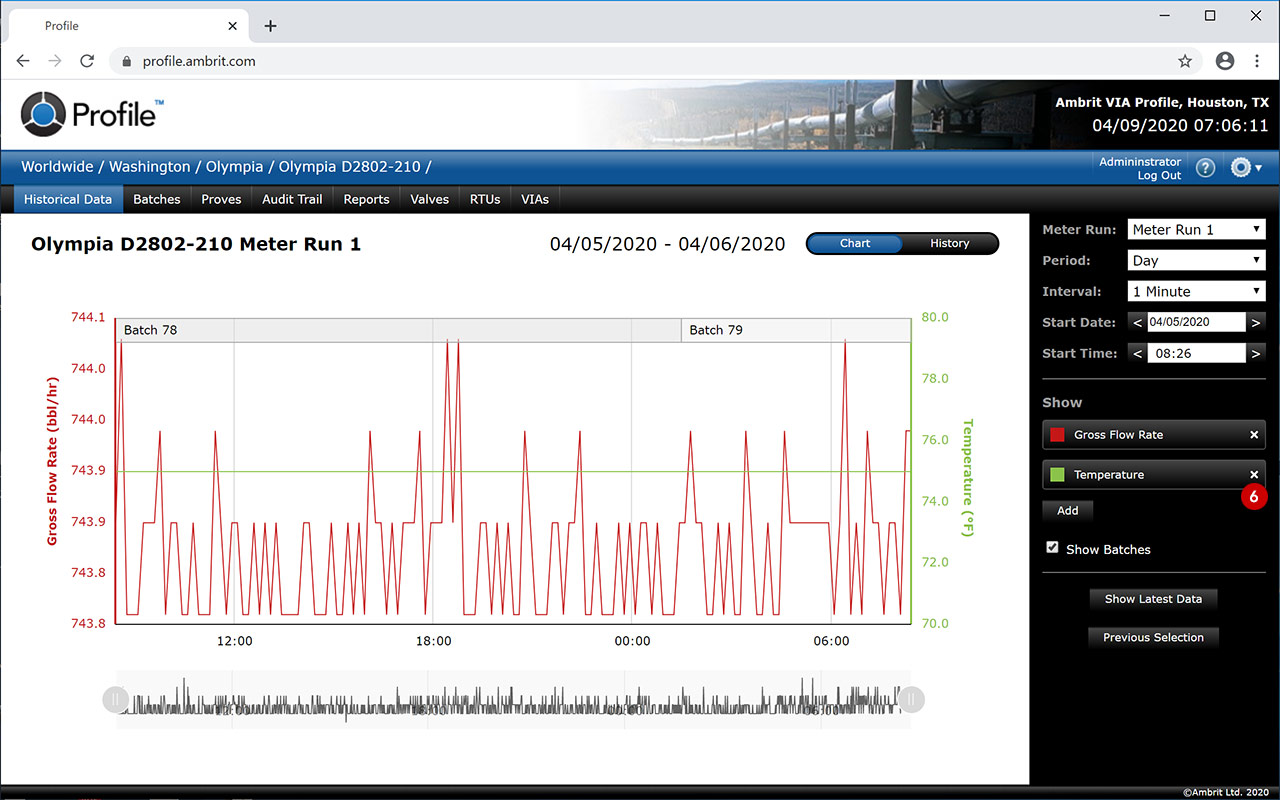Open the Interval dropdown
This screenshot has width=1280, height=800.
1196,291
